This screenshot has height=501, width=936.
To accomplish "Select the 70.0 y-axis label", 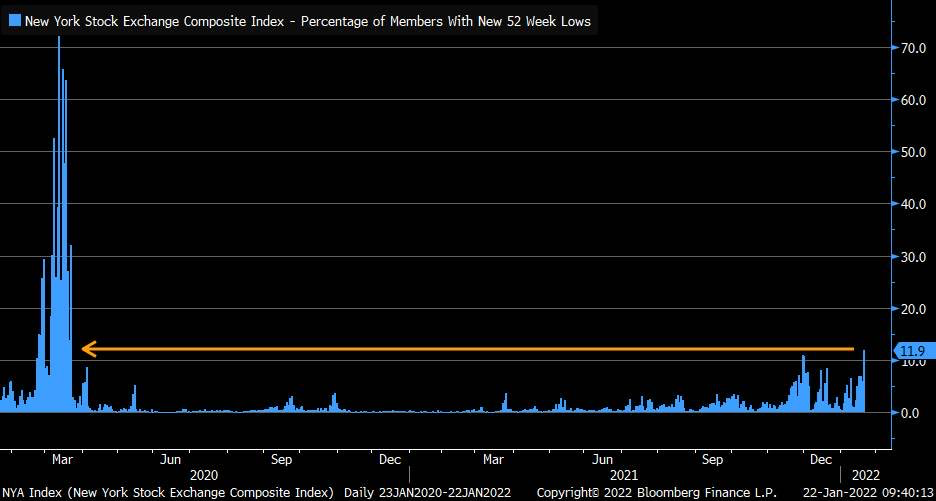I will click(x=911, y=48).
